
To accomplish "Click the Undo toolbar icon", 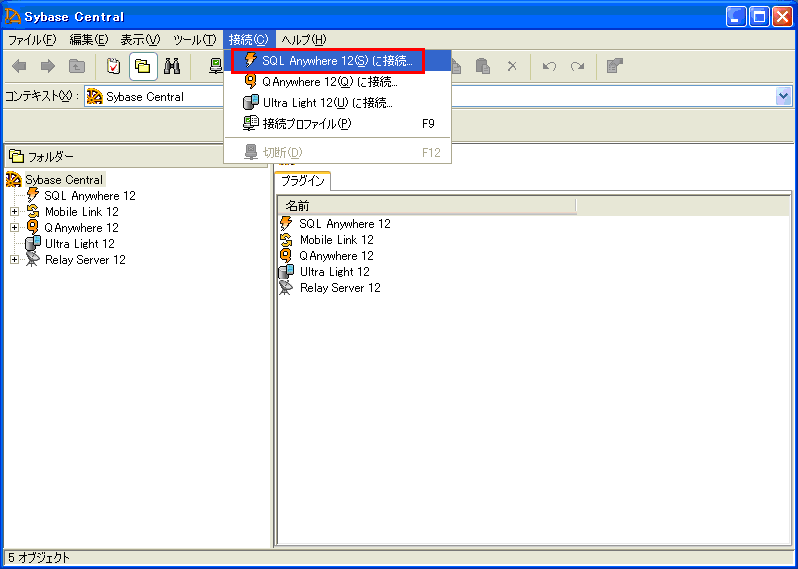I will [549, 66].
